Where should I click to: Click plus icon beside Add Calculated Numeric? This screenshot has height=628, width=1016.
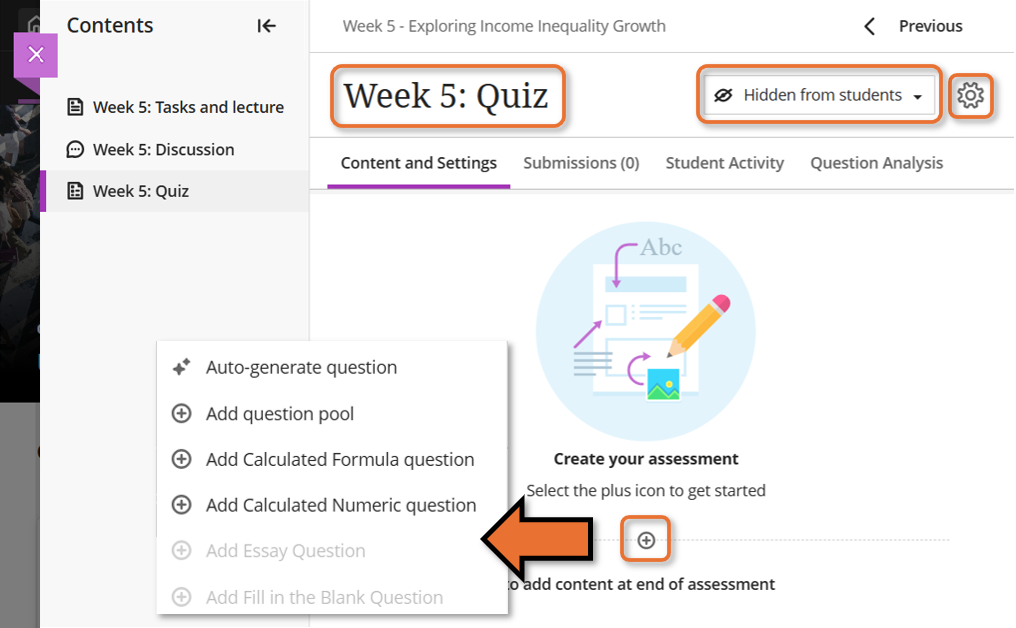pyautogui.click(x=181, y=505)
